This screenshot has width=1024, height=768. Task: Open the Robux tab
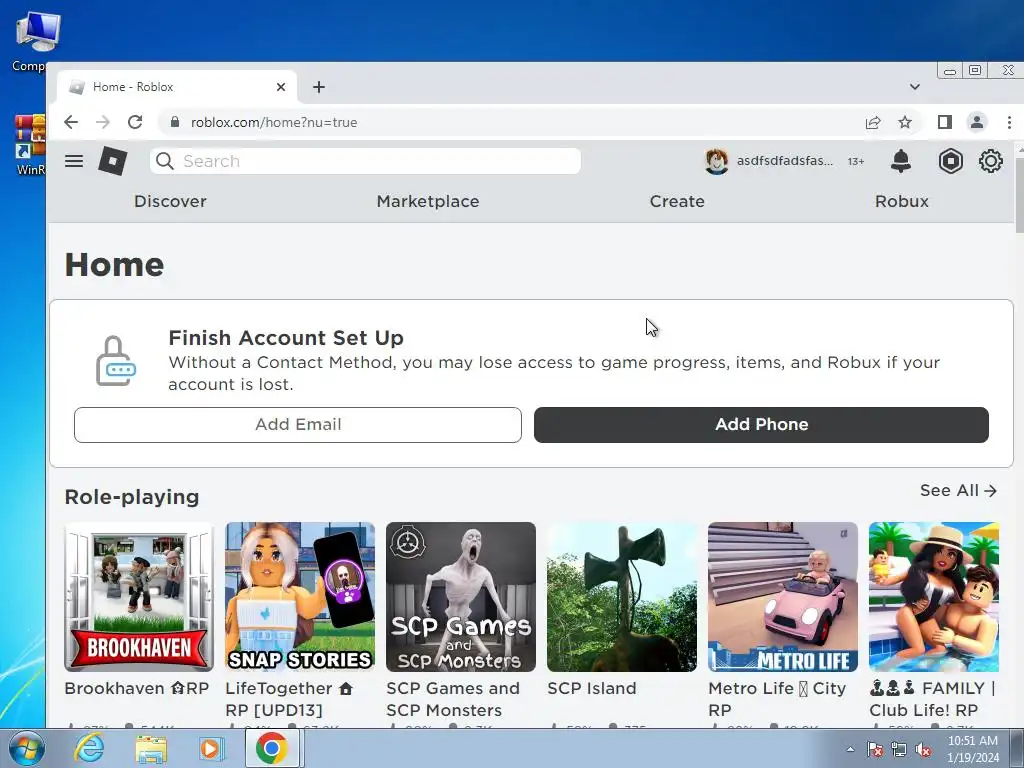point(901,201)
